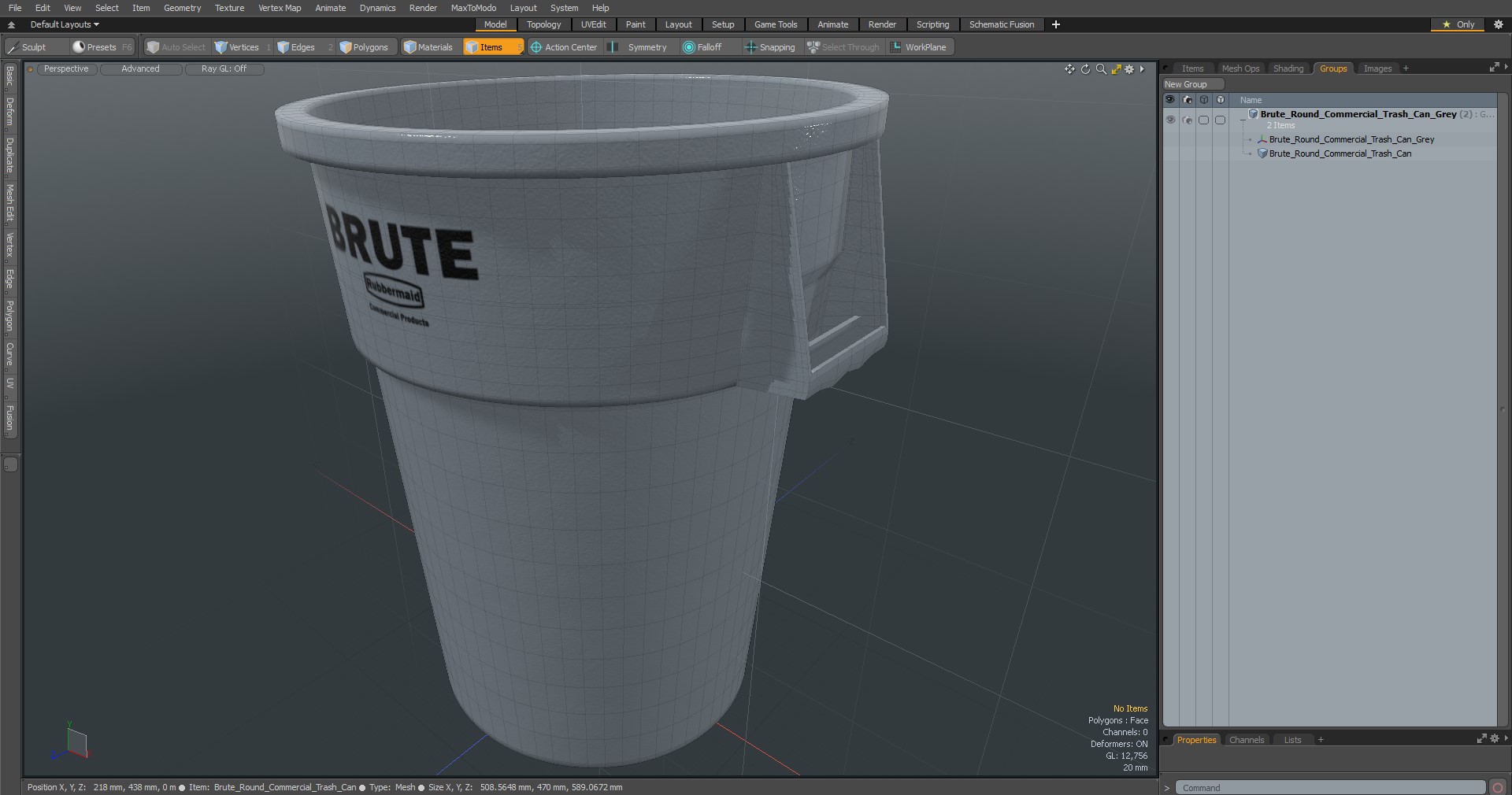The width and height of the screenshot is (1512, 795).
Task: Select the Brute_Round_Commercial_Trash_Can_Grey locator item
Action: coord(1351,139)
